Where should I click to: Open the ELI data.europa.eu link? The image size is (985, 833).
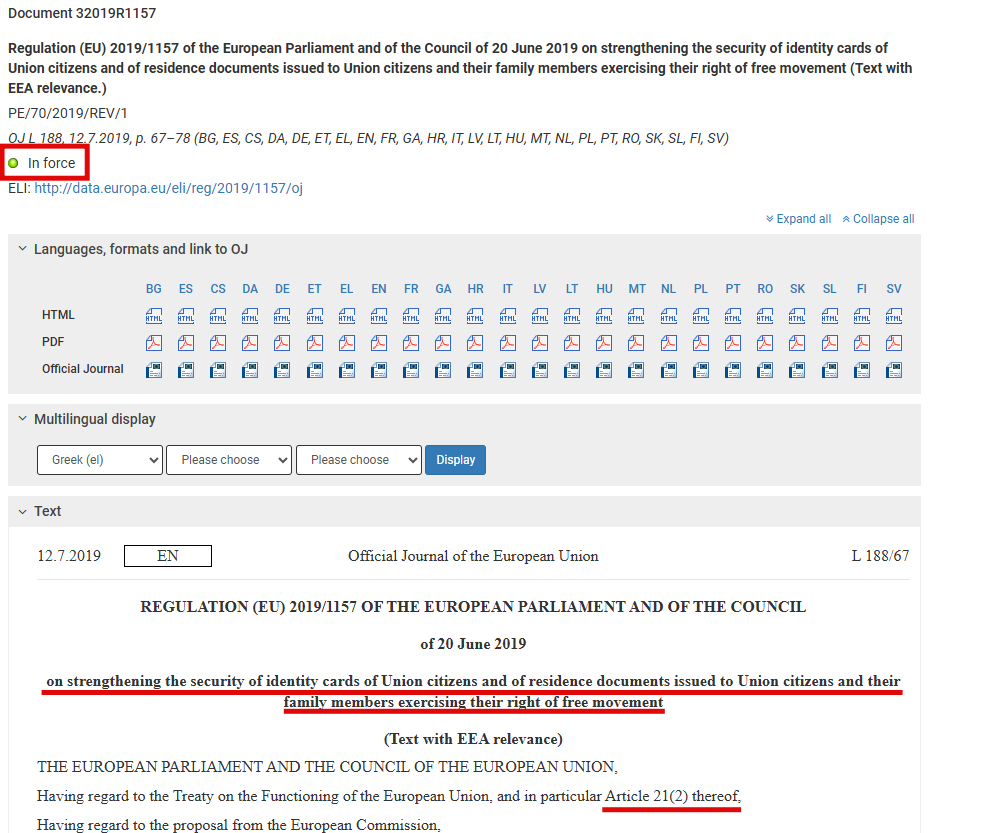point(168,188)
